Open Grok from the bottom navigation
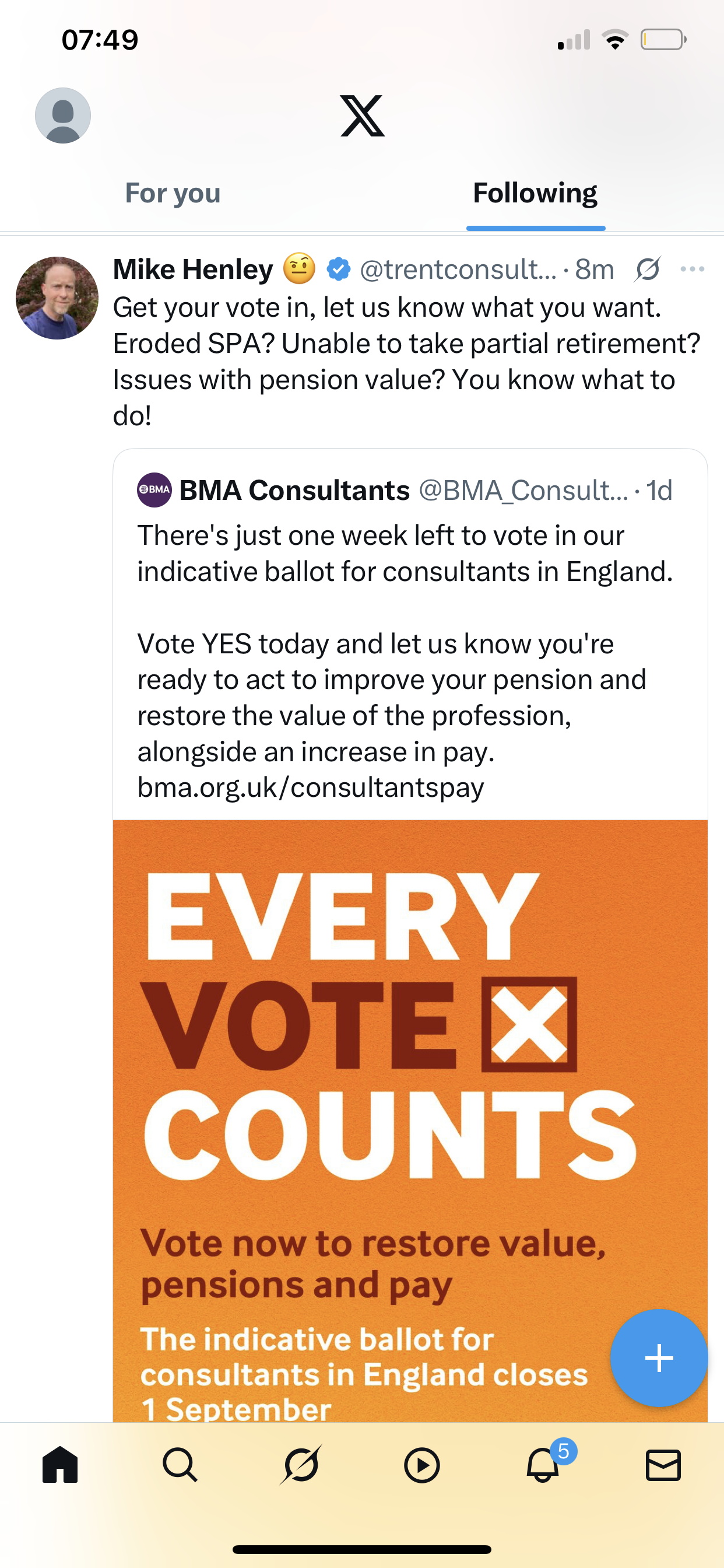Image resolution: width=724 pixels, height=1568 pixels. 301,1465
